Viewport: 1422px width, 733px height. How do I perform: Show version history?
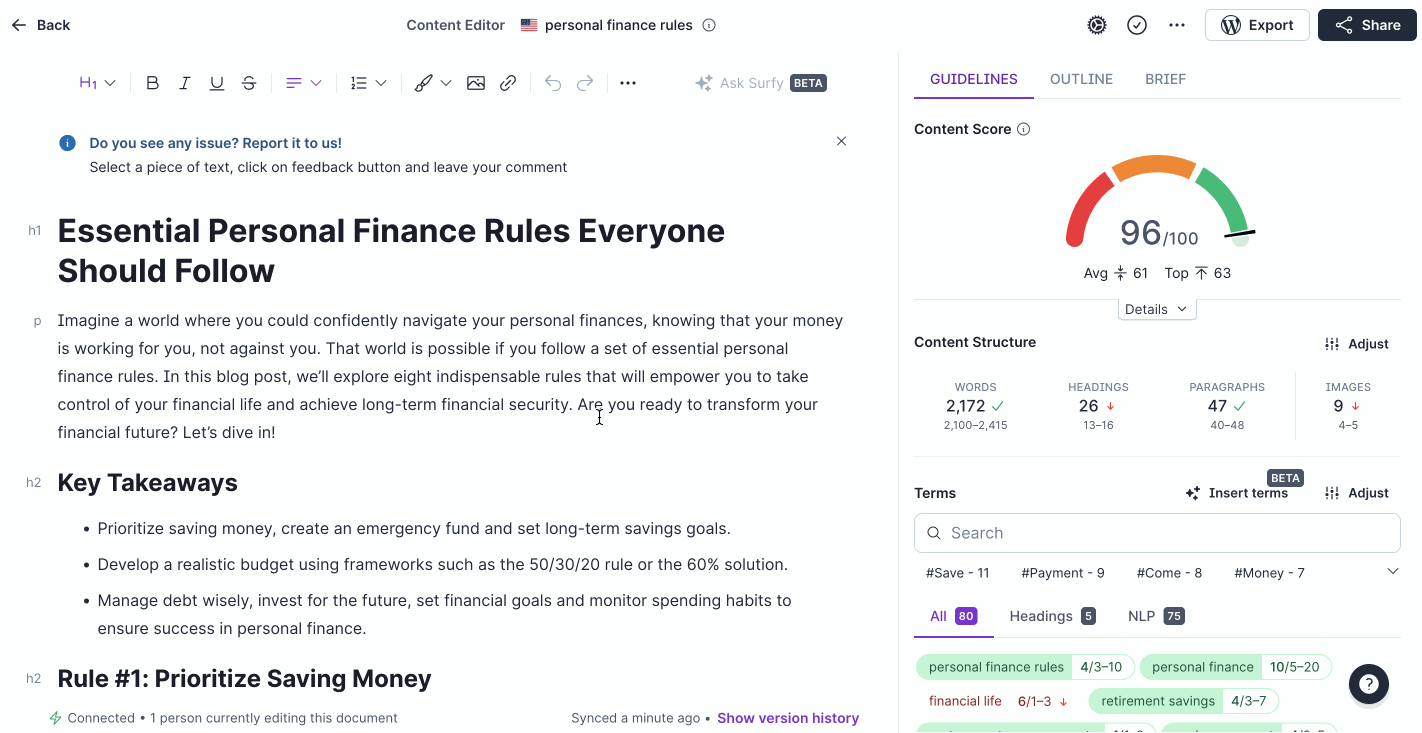tap(787, 718)
